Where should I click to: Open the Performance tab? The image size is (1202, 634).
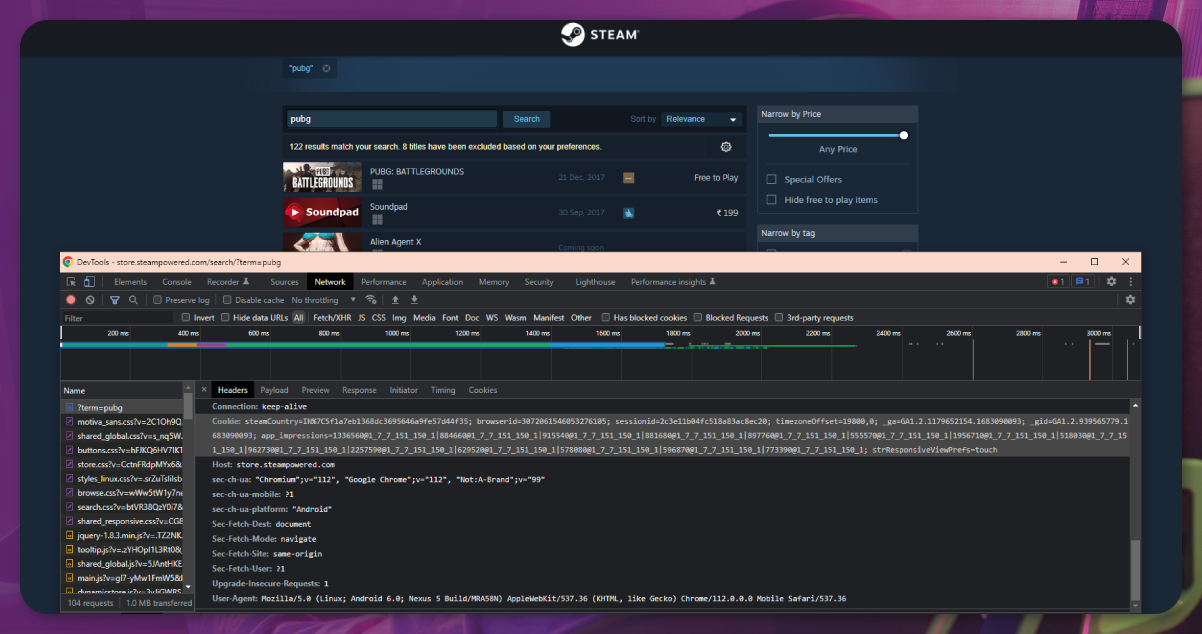click(x=384, y=282)
